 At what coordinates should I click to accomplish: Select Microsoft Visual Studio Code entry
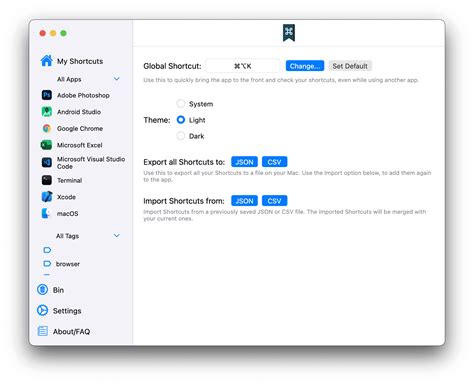91,163
